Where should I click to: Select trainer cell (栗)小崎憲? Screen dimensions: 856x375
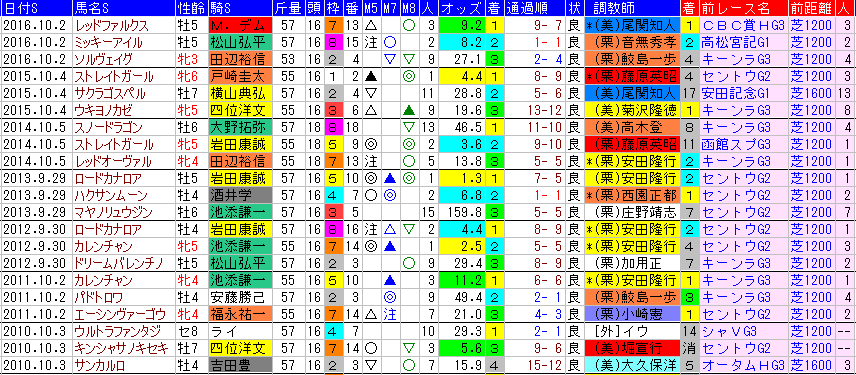tap(631, 315)
